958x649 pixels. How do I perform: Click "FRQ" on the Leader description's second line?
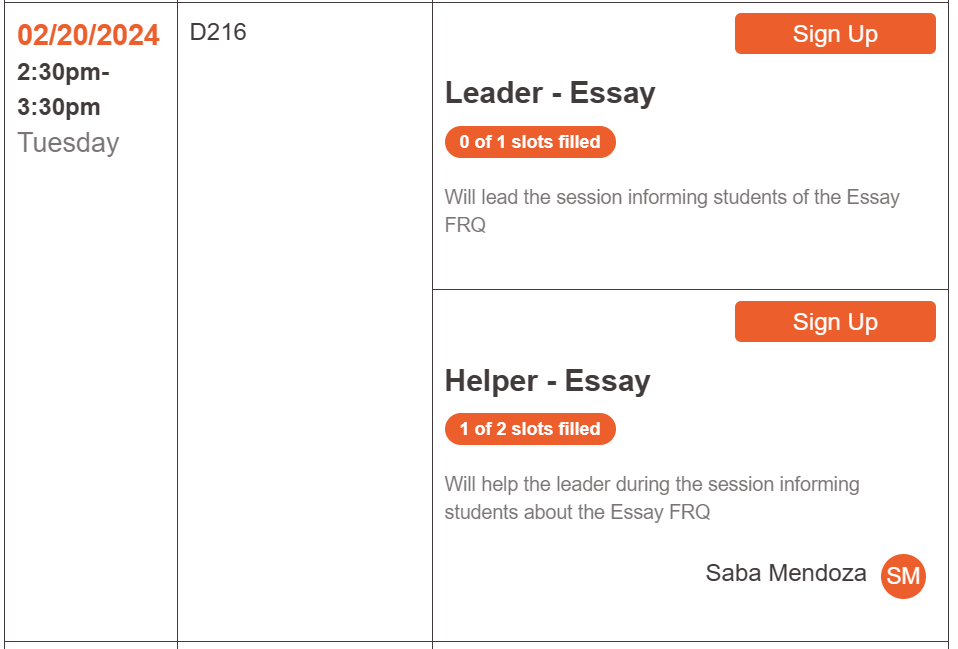[x=465, y=225]
